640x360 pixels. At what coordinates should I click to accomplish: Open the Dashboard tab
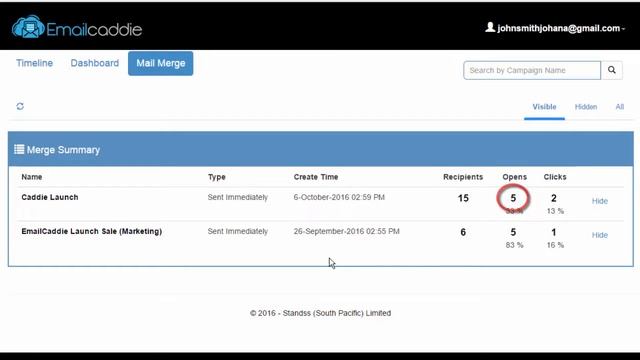point(95,63)
